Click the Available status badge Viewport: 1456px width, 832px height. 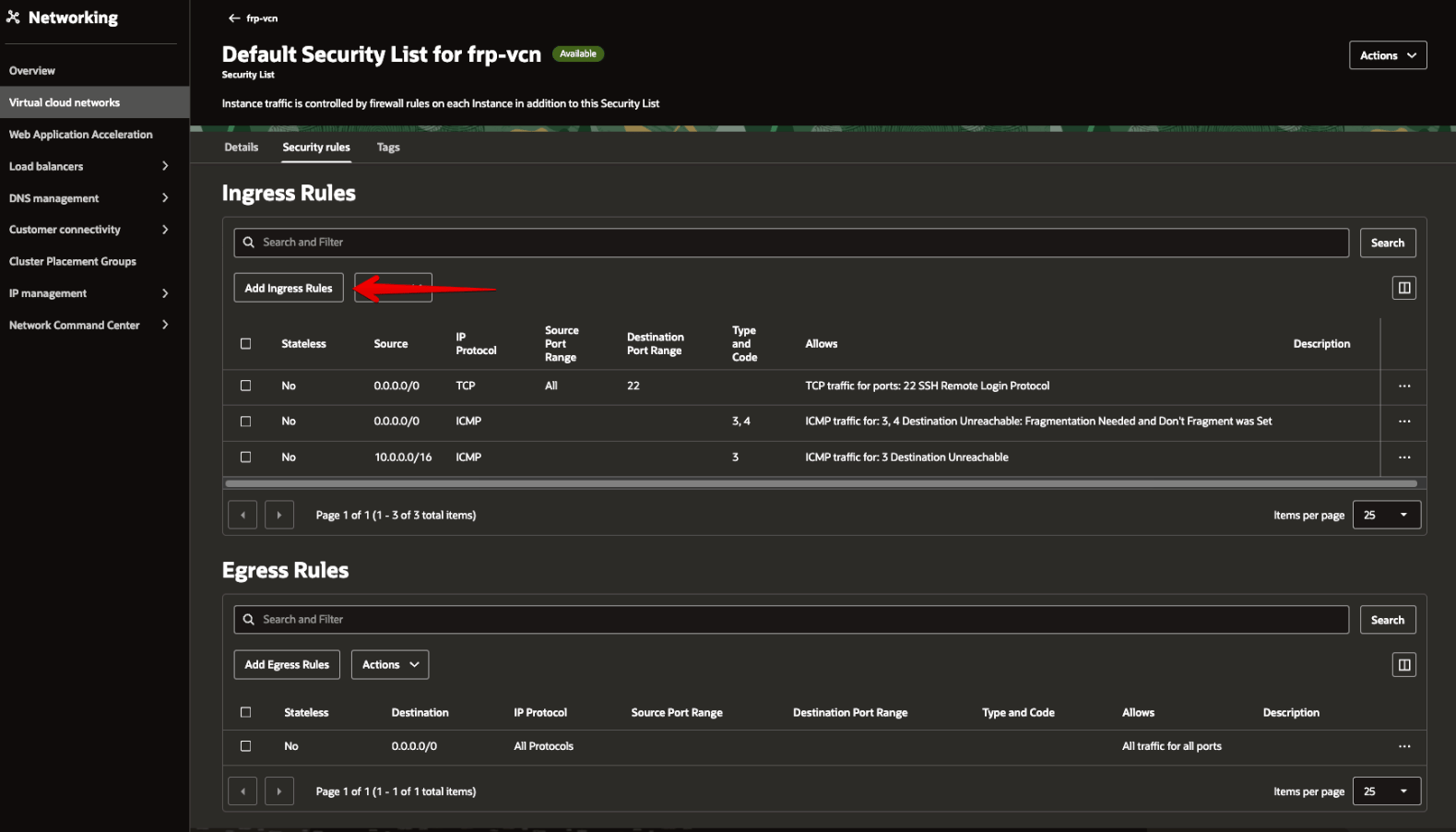point(578,53)
